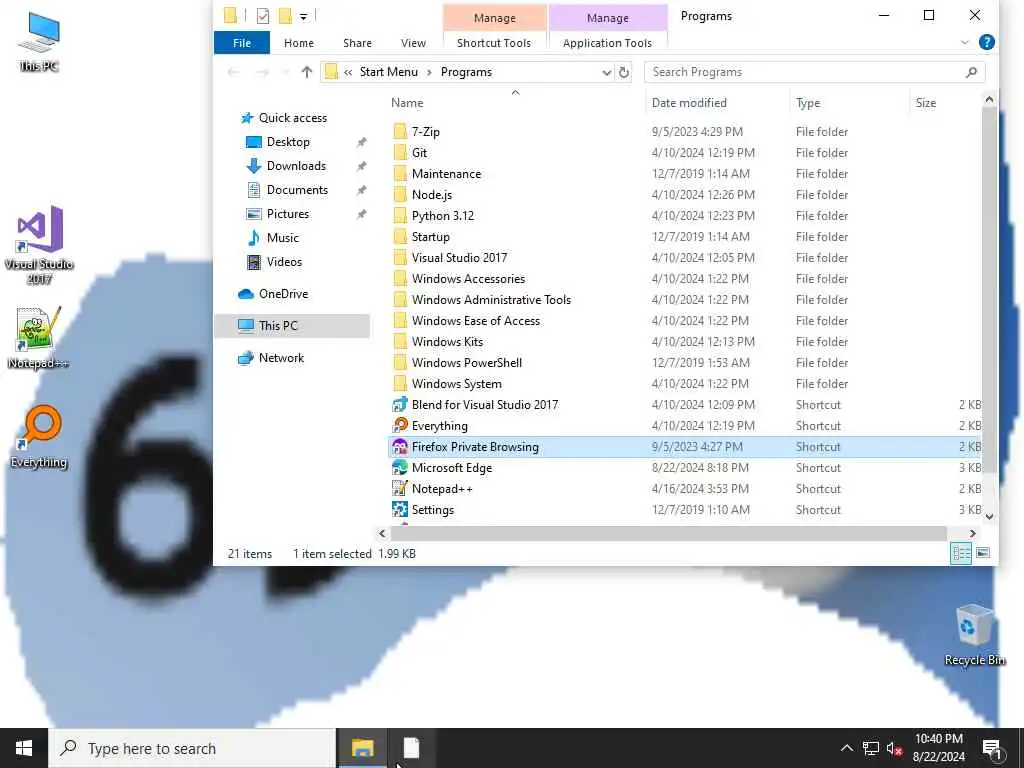Click the taskbar clock and date
The image size is (1024, 768).
pyautogui.click(x=938, y=748)
